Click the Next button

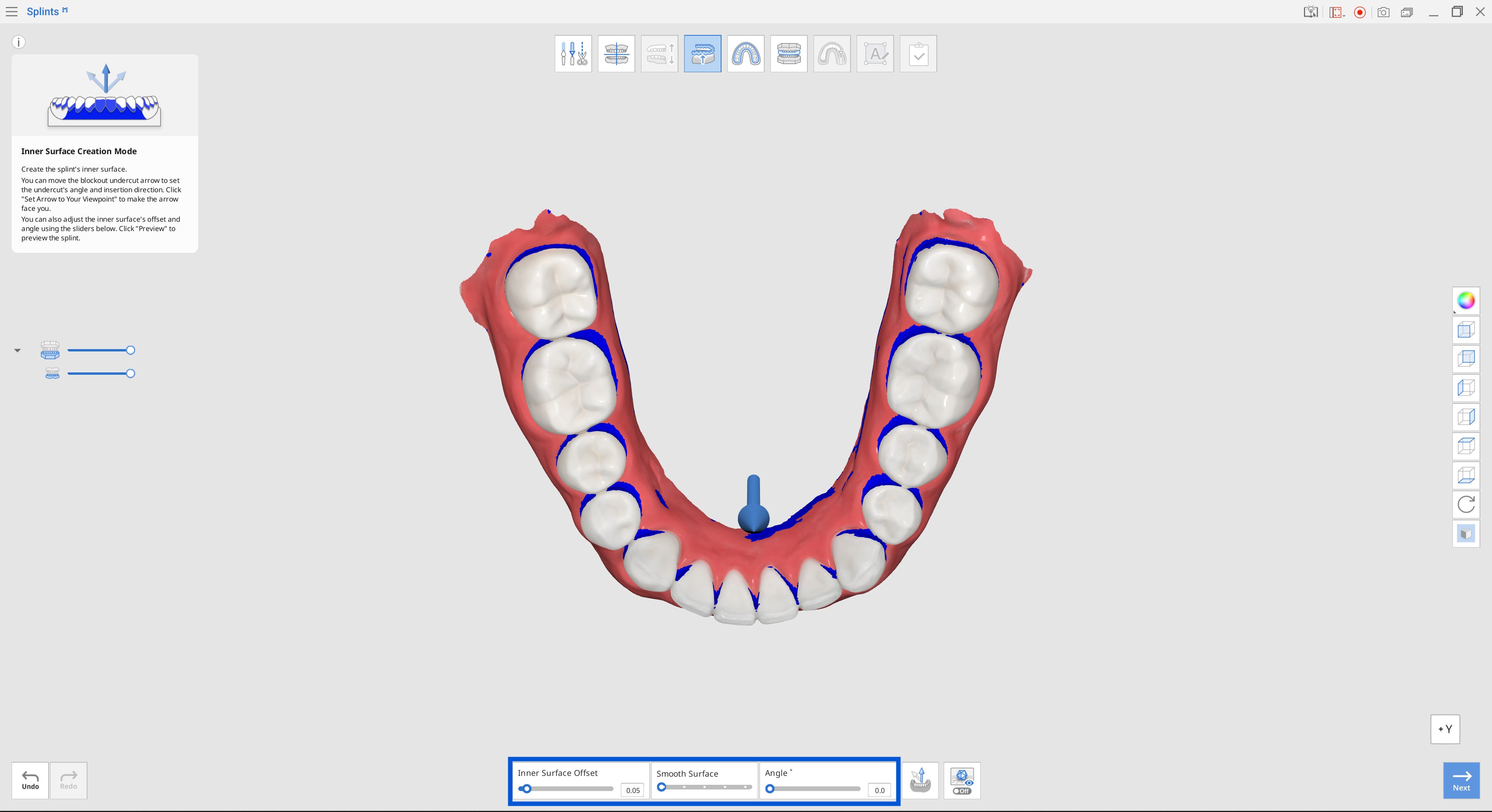click(x=1461, y=781)
